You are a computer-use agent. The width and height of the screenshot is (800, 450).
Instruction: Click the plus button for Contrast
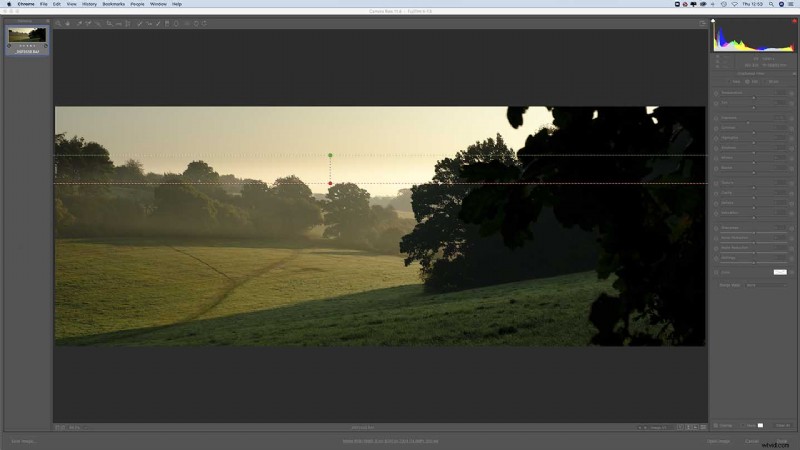792,129
